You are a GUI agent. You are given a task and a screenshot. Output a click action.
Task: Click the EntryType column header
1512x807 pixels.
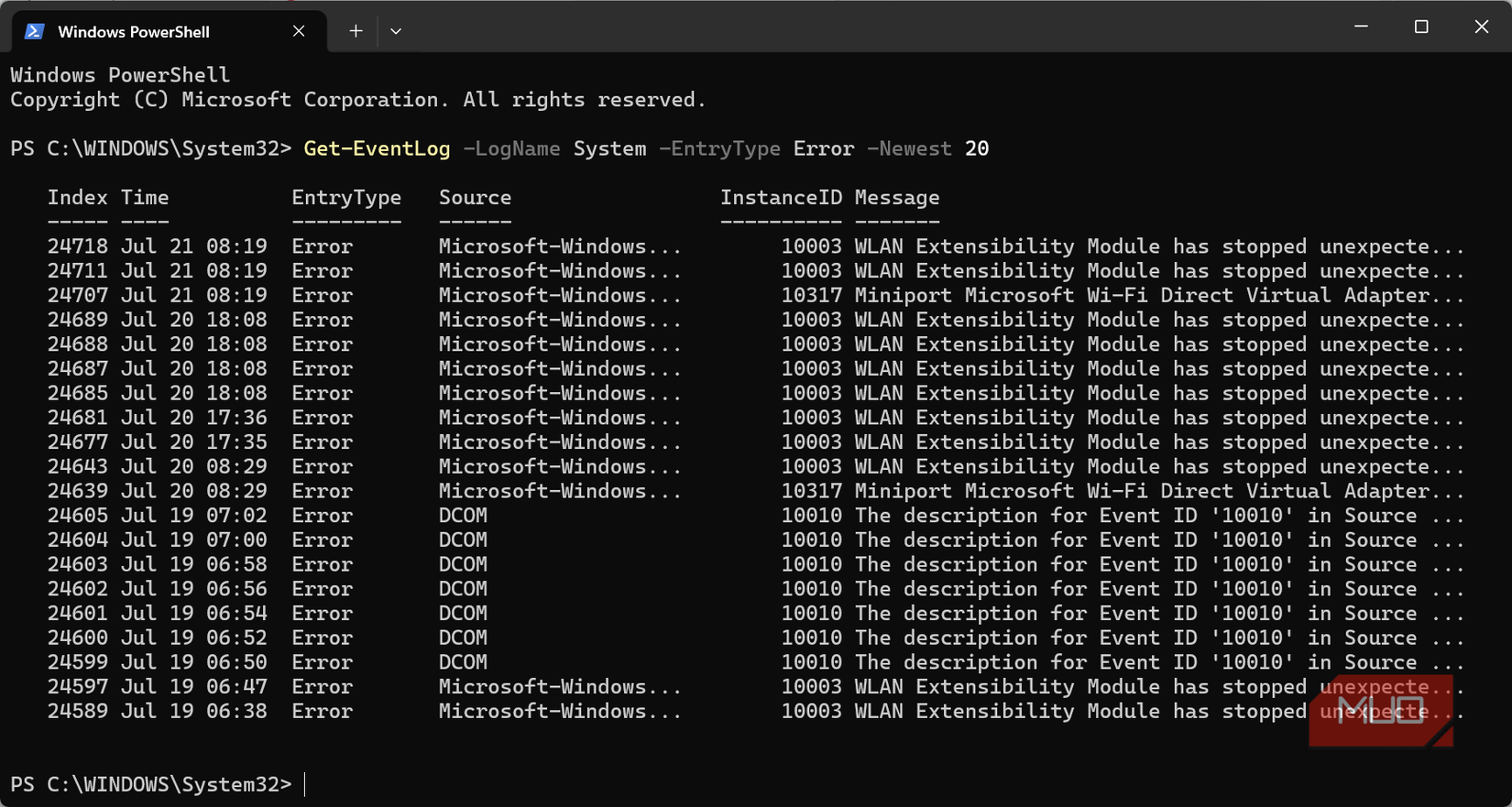click(346, 198)
